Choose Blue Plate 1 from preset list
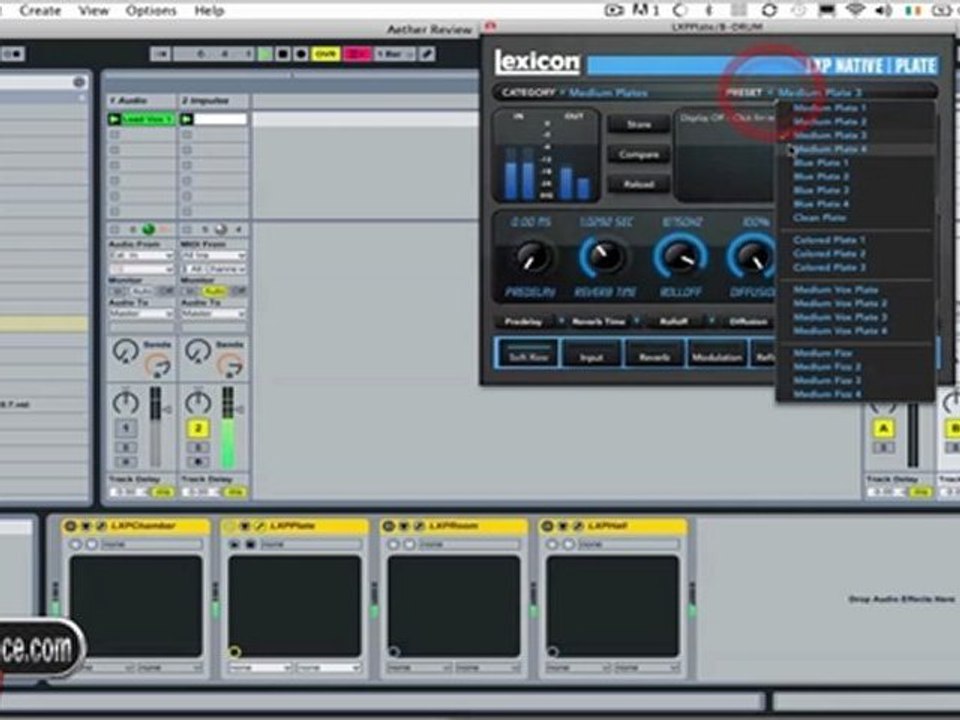 pos(855,163)
